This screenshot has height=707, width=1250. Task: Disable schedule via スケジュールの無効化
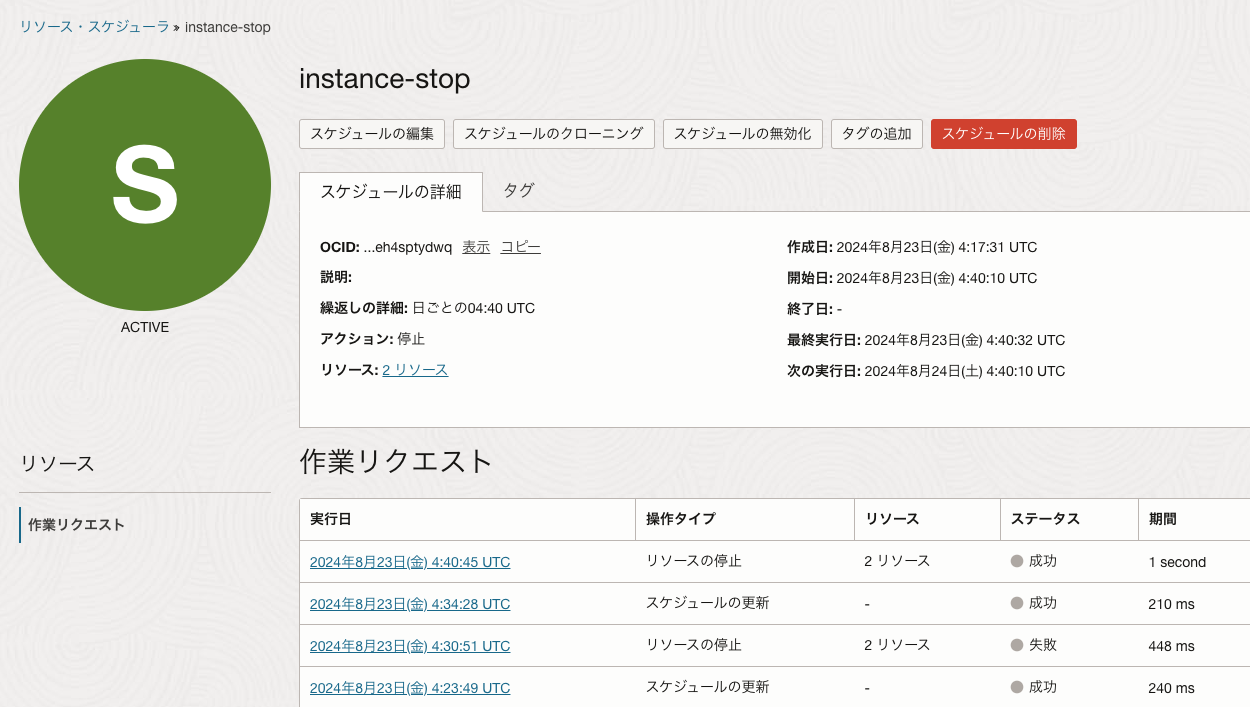point(742,133)
